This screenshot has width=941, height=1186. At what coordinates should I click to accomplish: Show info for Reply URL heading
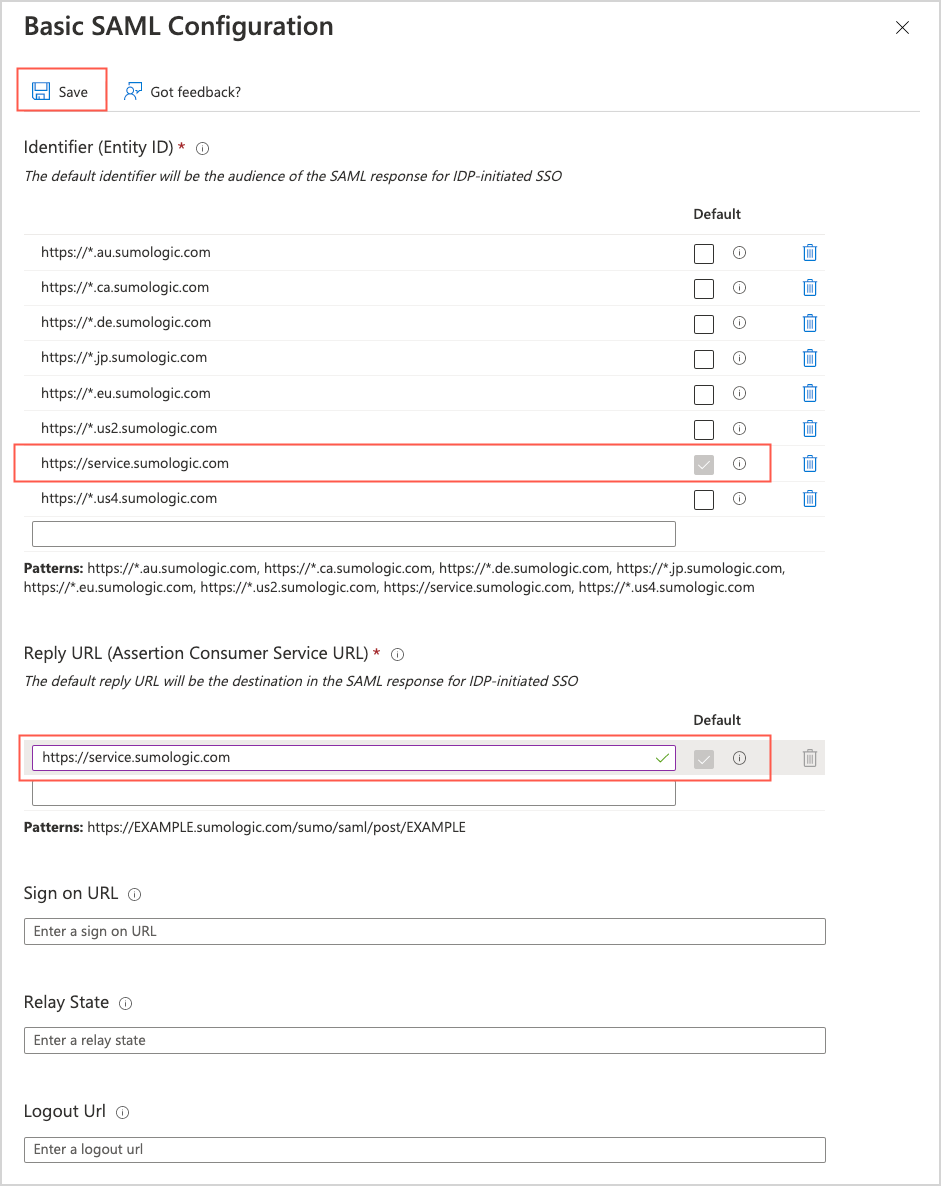click(x=397, y=654)
